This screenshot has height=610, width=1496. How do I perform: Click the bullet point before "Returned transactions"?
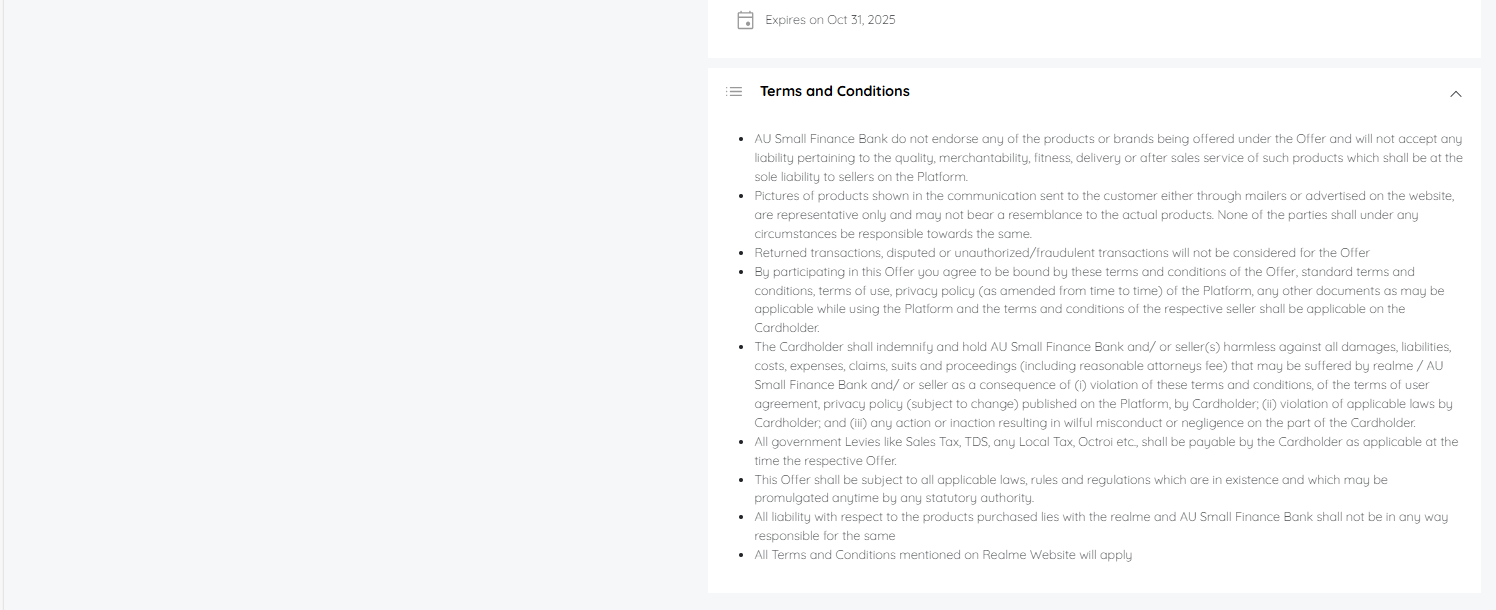click(x=740, y=253)
